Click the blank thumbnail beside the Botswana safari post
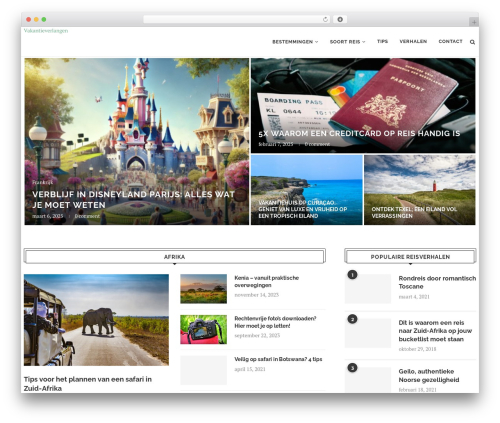The width and height of the screenshot is (500, 423). point(203,370)
